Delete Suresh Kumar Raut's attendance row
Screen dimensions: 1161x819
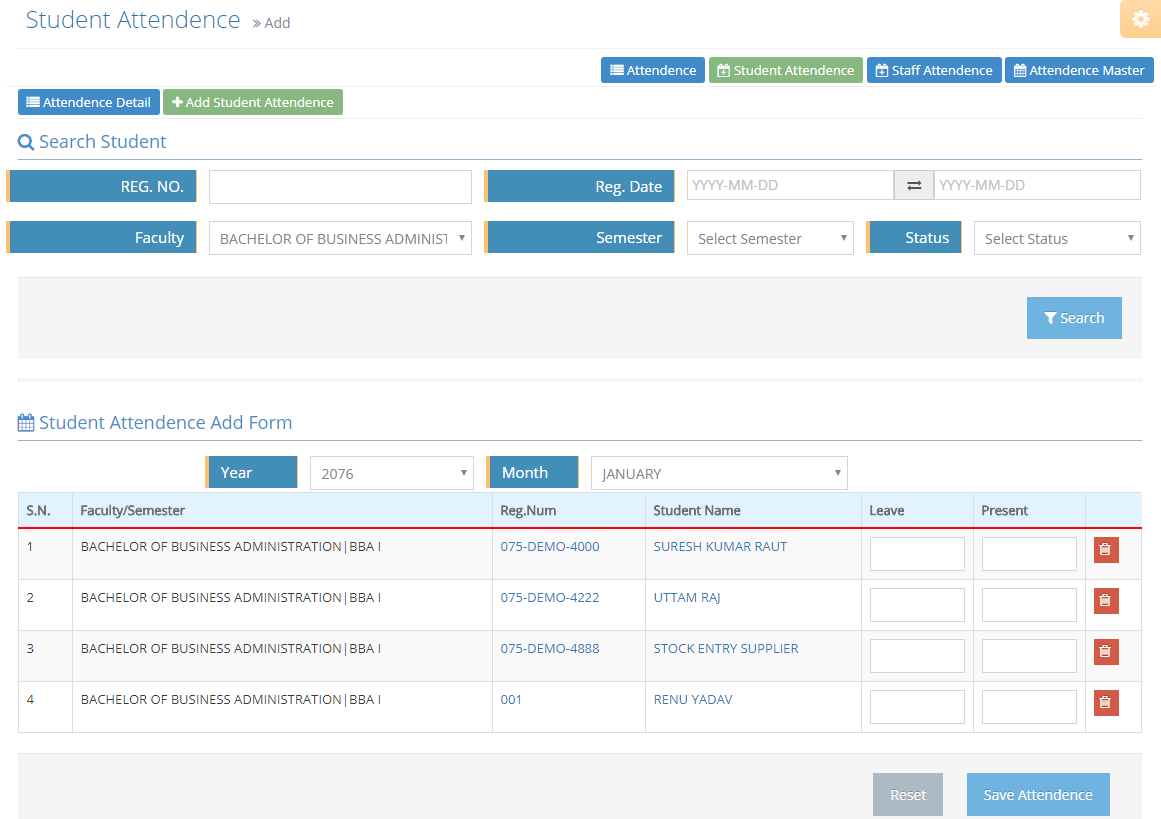pyautogui.click(x=1105, y=550)
